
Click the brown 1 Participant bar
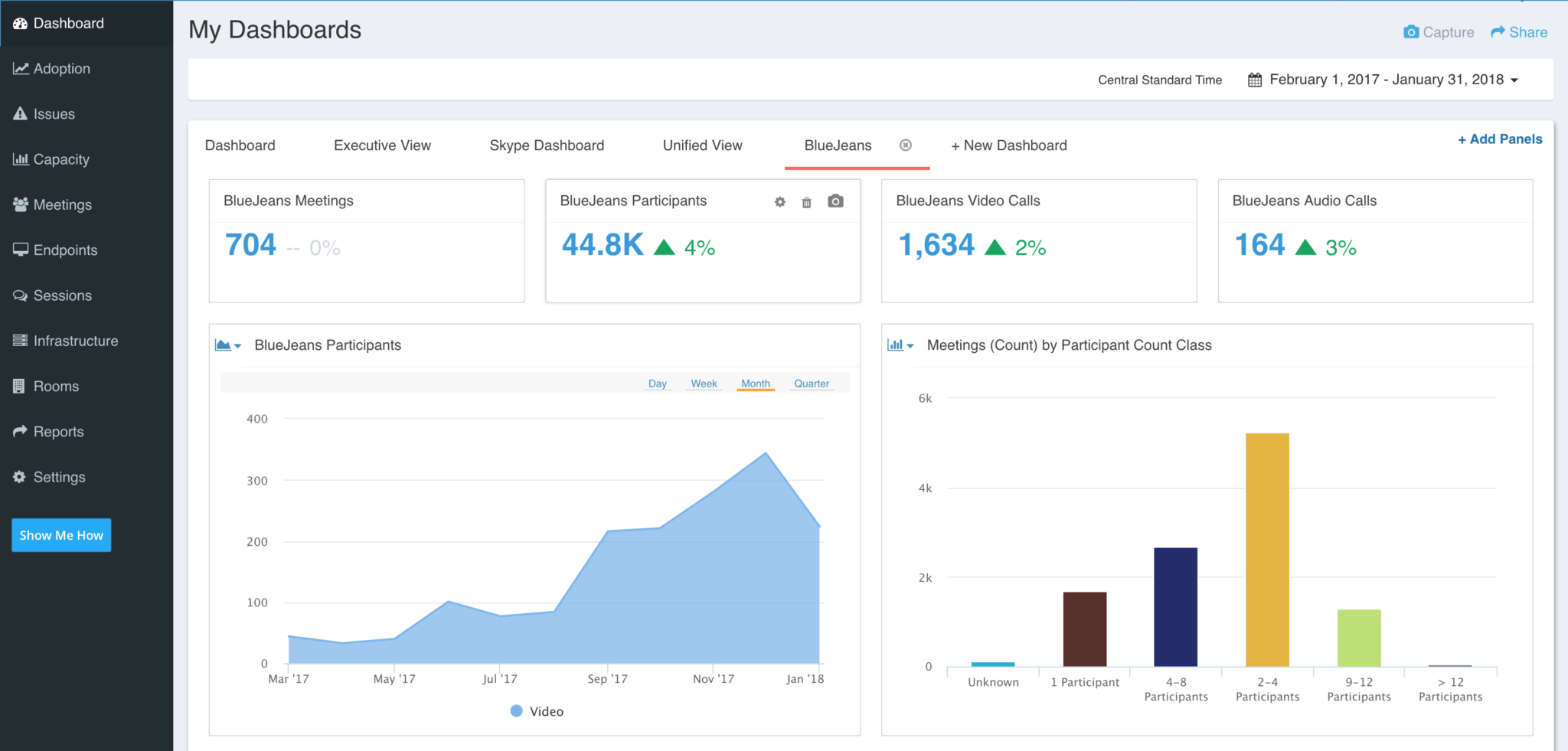1084,629
